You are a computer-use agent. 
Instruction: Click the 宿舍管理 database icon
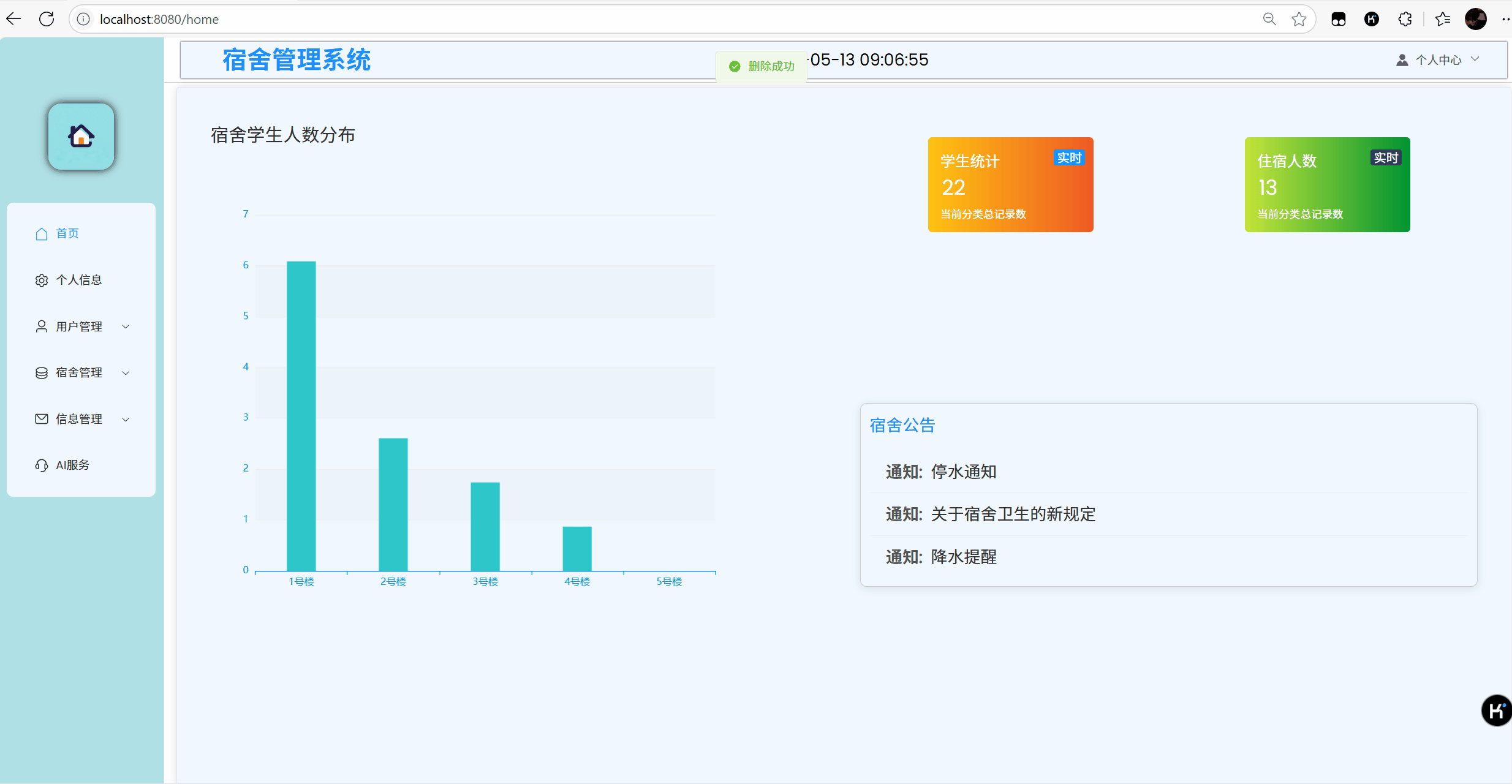[41, 372]
